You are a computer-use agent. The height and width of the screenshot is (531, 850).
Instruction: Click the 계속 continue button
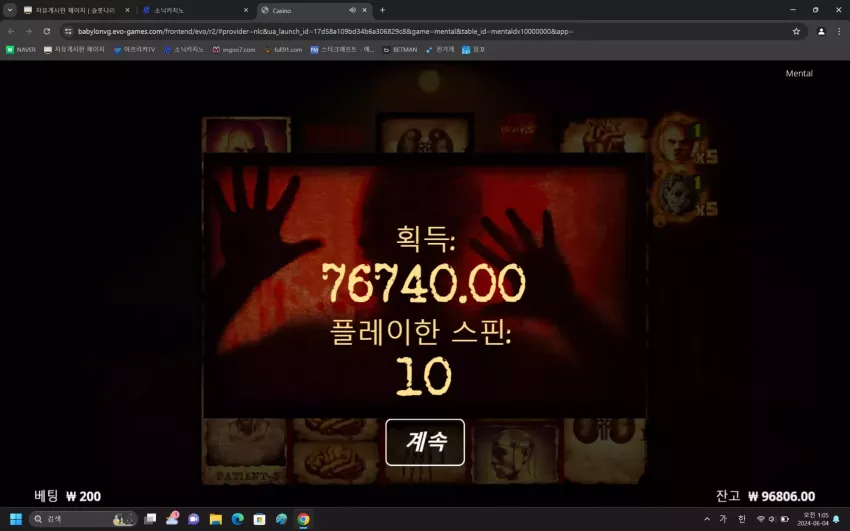tap(424, 442)
